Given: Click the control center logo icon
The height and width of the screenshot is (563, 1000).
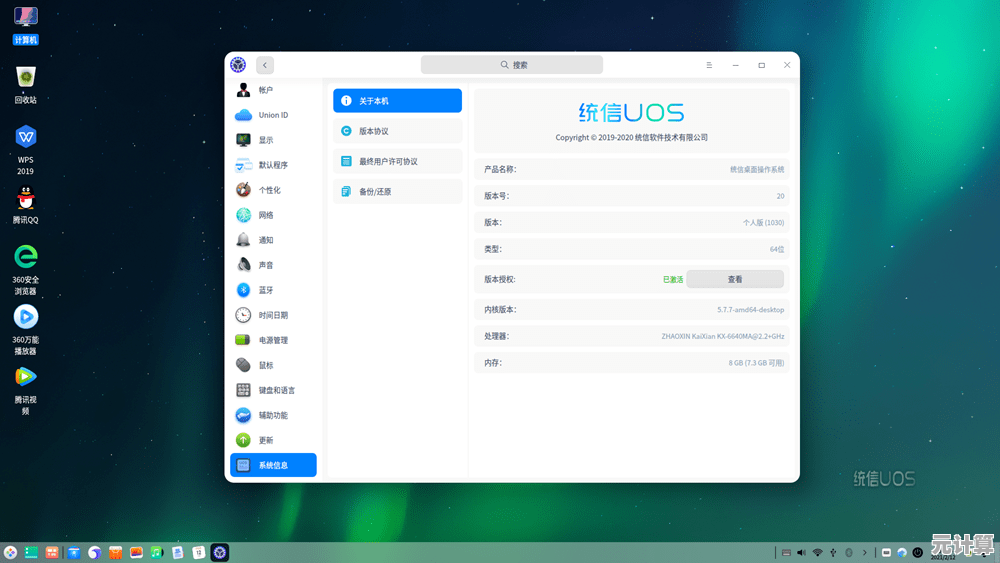Looking at the screenshot, I should coord(238,64).
